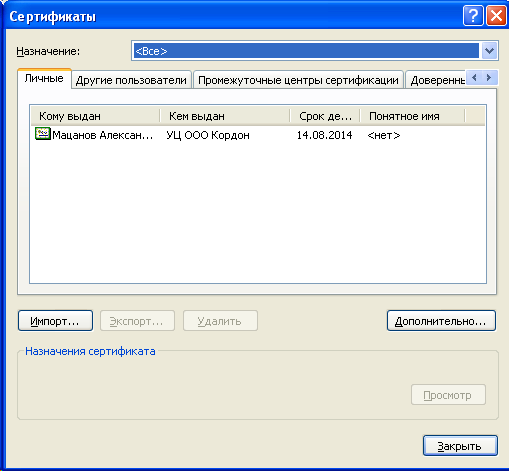The image size is (509, 471).
Task: Sort by the Кому выдан column header
Action: point(95,116)
